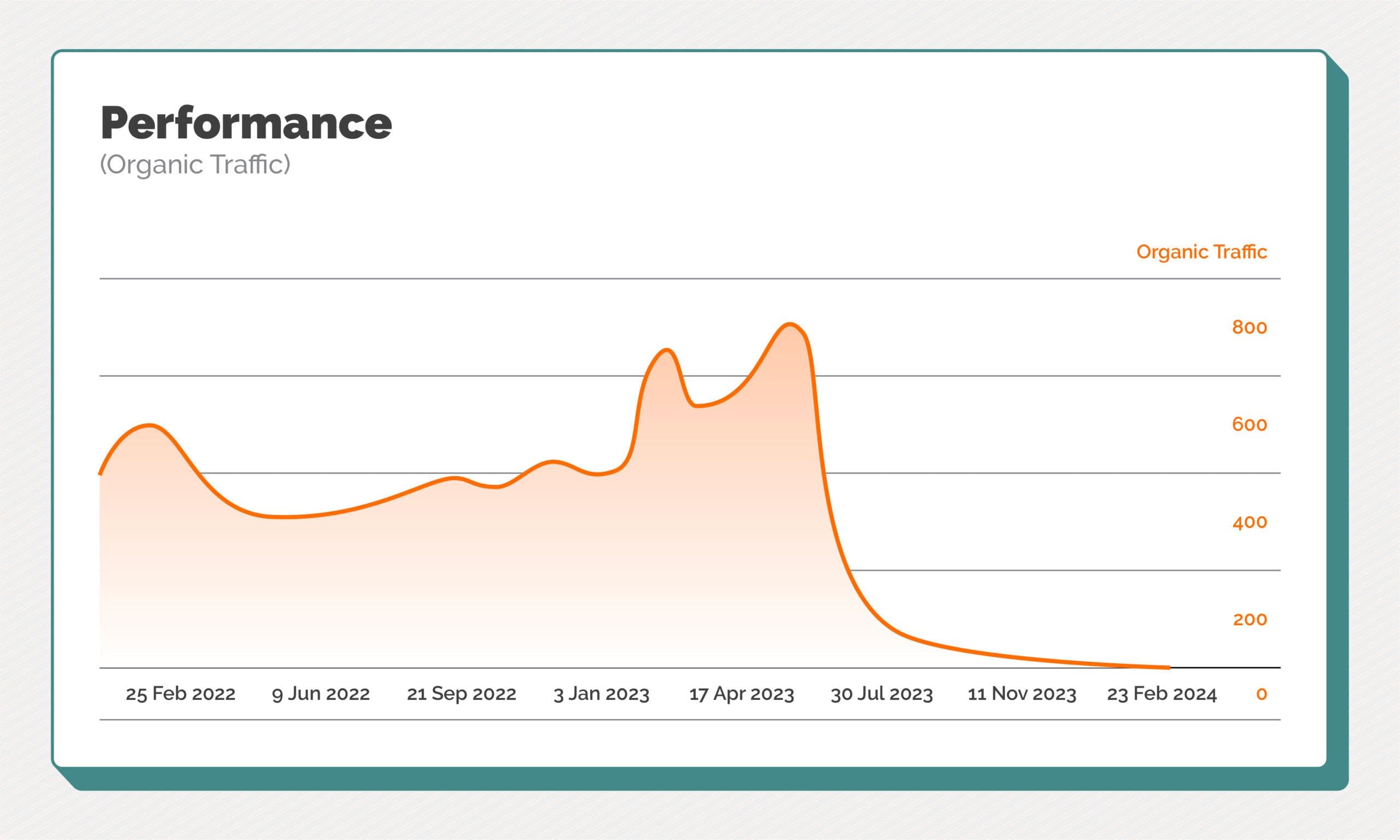Click the 30 Jul 2023 date label

[881, 694]
